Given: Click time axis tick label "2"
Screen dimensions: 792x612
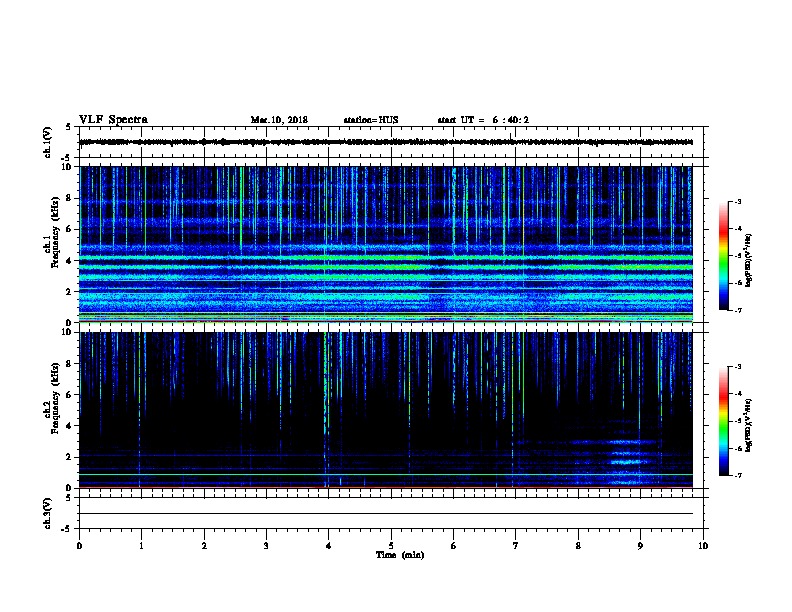Looking at the screenshot, I should [204, 546].
